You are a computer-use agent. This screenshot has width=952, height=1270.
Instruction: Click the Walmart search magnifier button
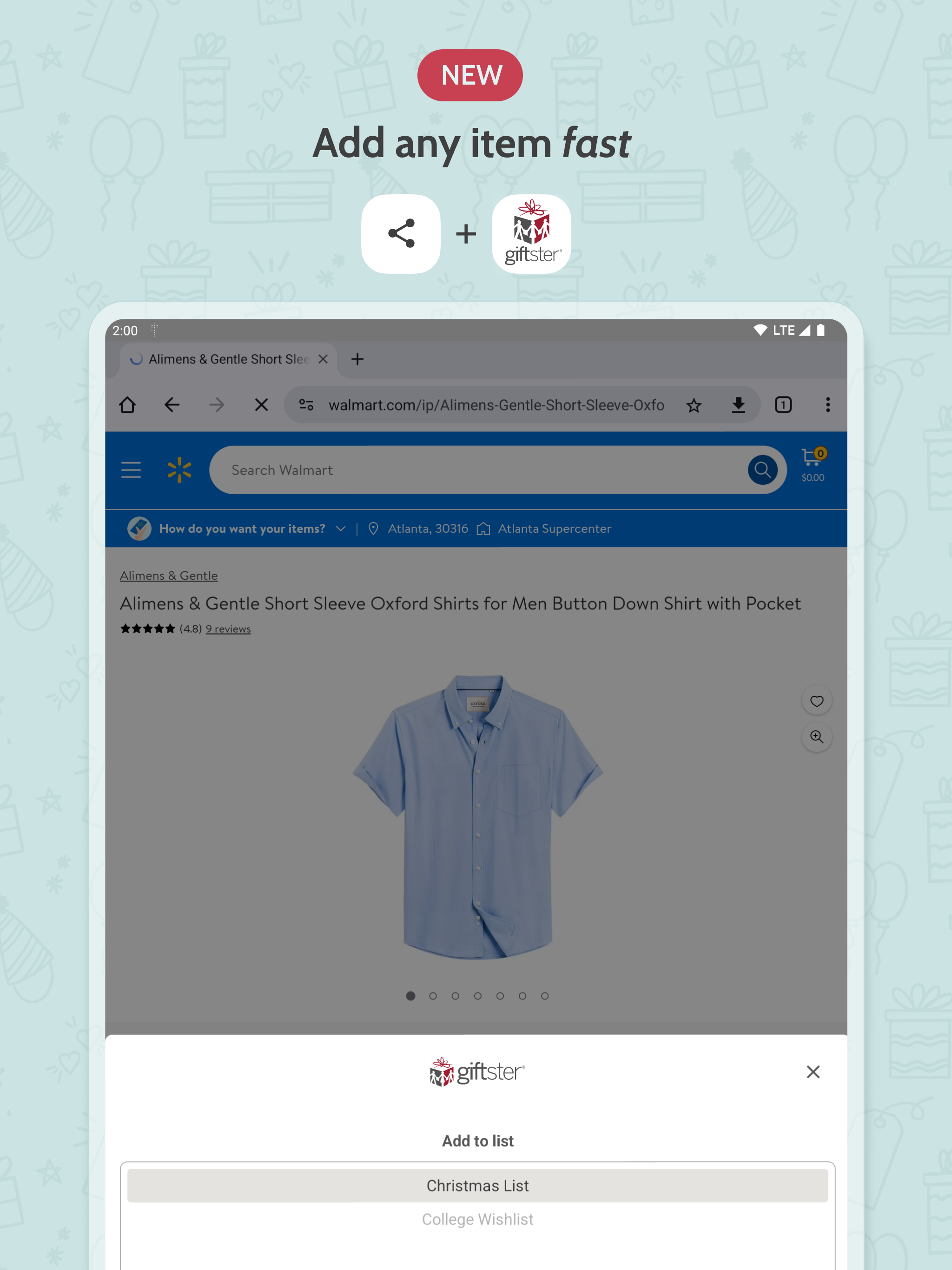click(x=762, y=470)
